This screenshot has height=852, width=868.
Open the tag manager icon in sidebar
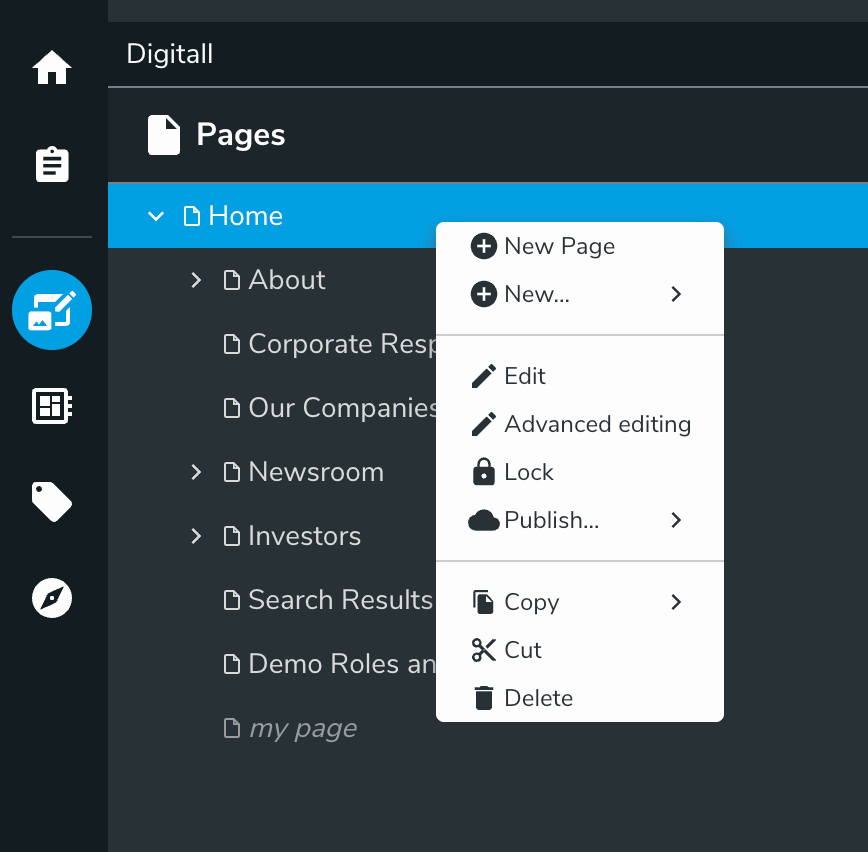pos(52,501)
